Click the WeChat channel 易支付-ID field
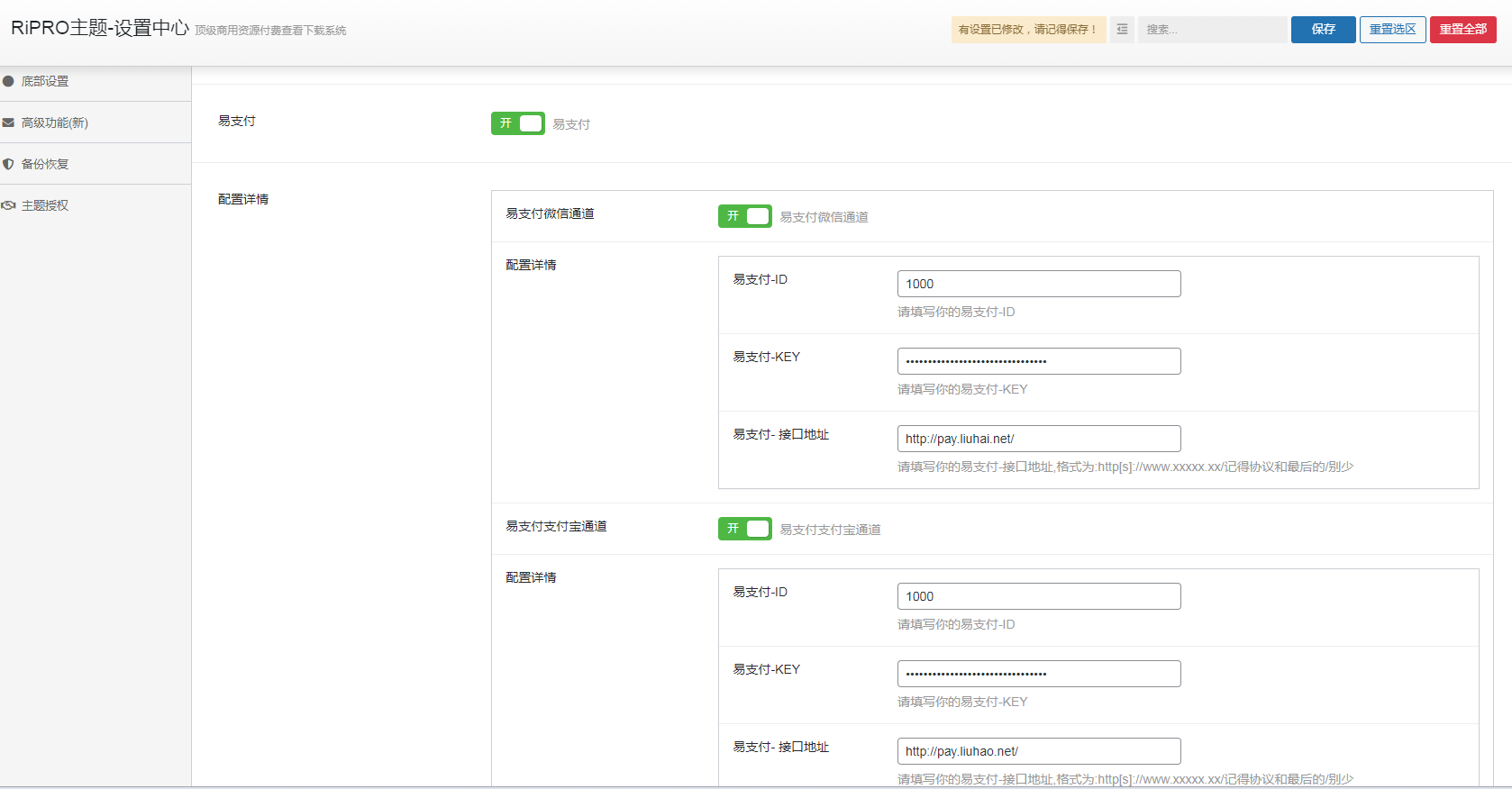1512x789 pixels. (1038, 284)
